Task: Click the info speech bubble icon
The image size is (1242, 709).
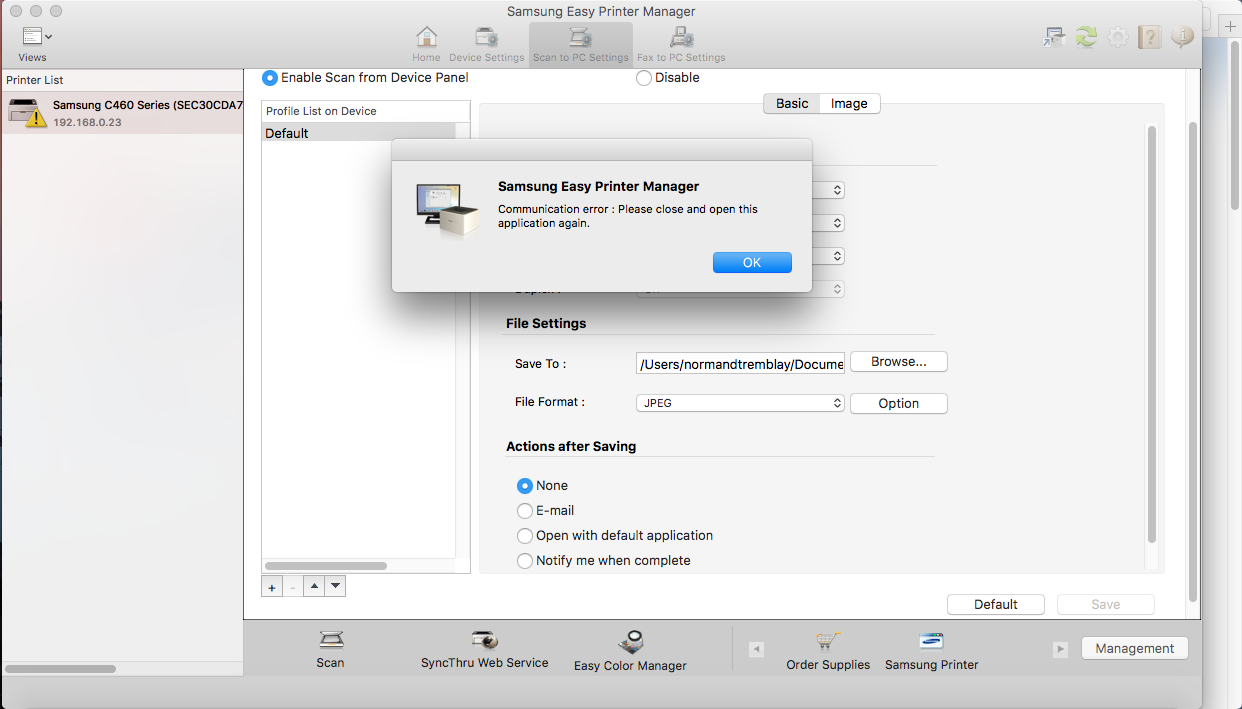Action: tap(1182, 37)
